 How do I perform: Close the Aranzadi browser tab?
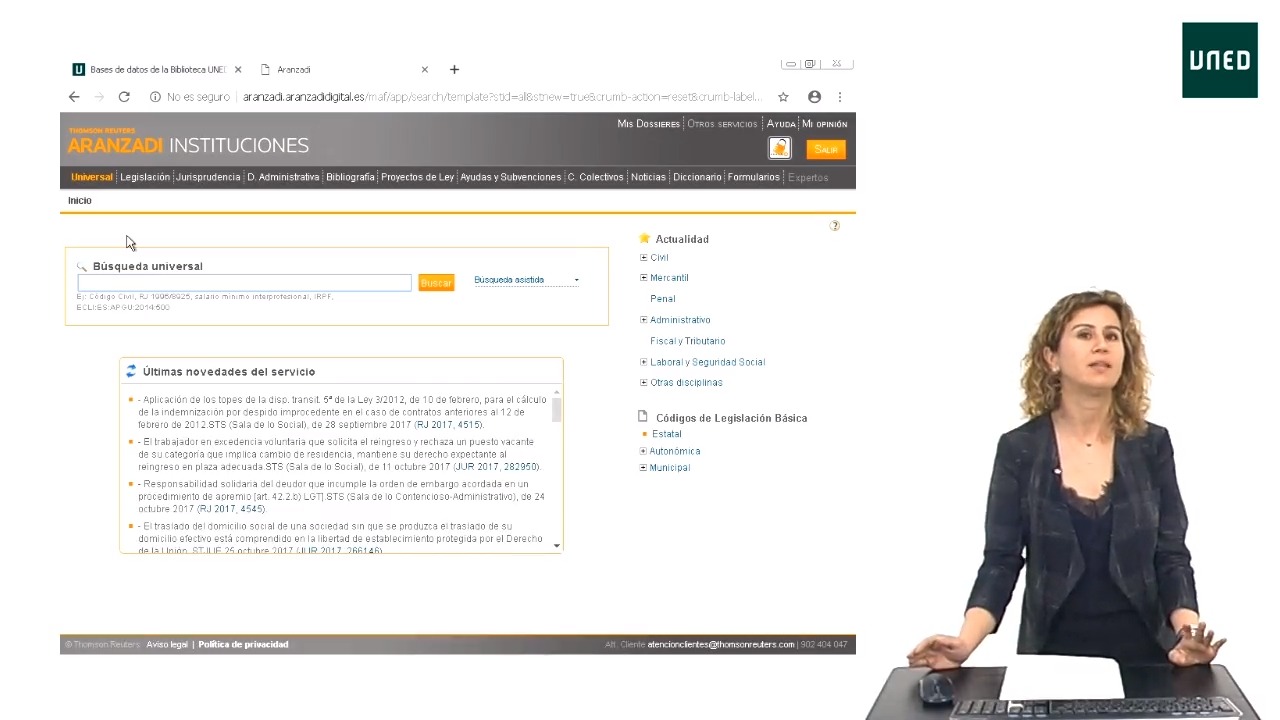(425, 70)
